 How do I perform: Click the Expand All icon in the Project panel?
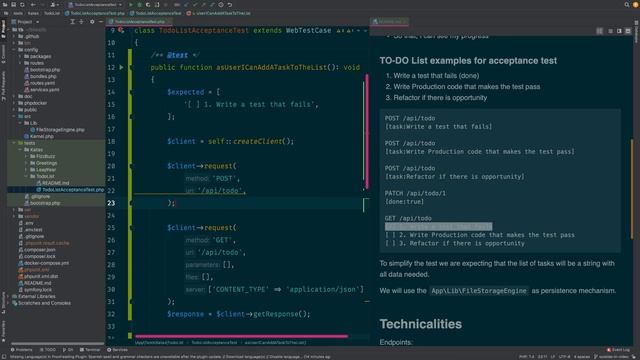72,22
